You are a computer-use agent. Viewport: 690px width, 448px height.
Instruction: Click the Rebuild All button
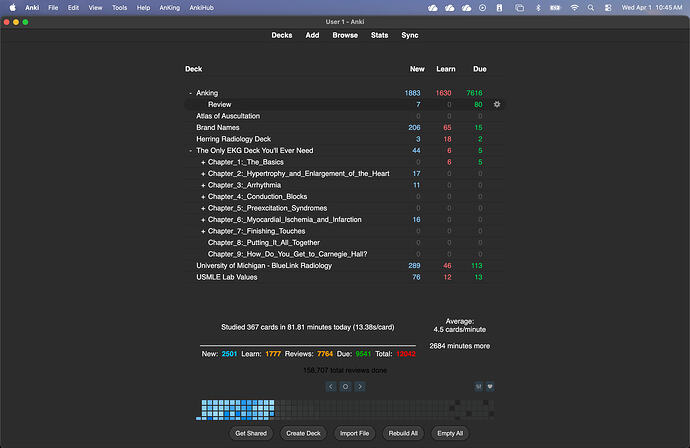pyautogui.click(x=403, y=433)
